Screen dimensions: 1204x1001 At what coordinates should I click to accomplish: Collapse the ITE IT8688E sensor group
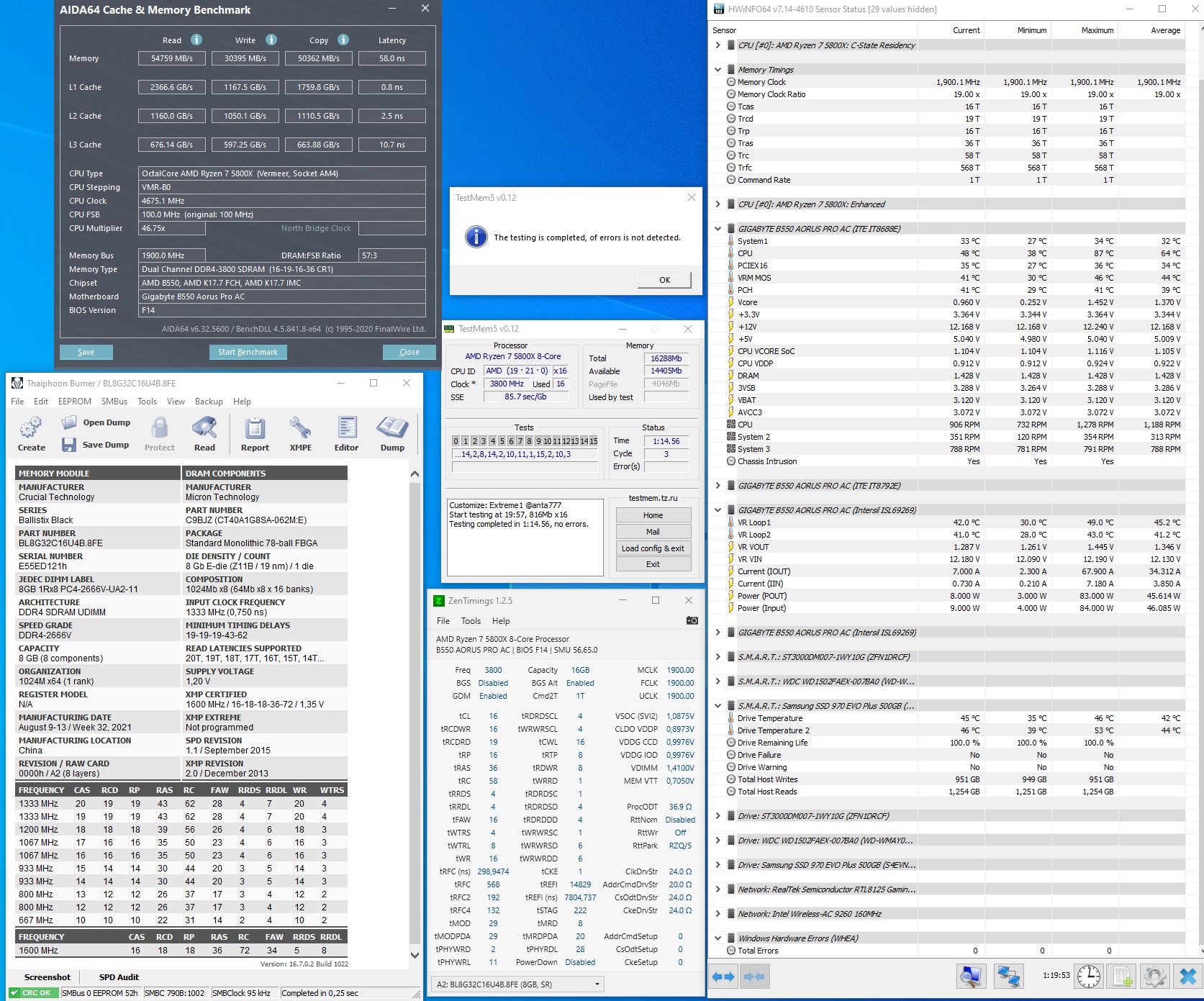718,229
